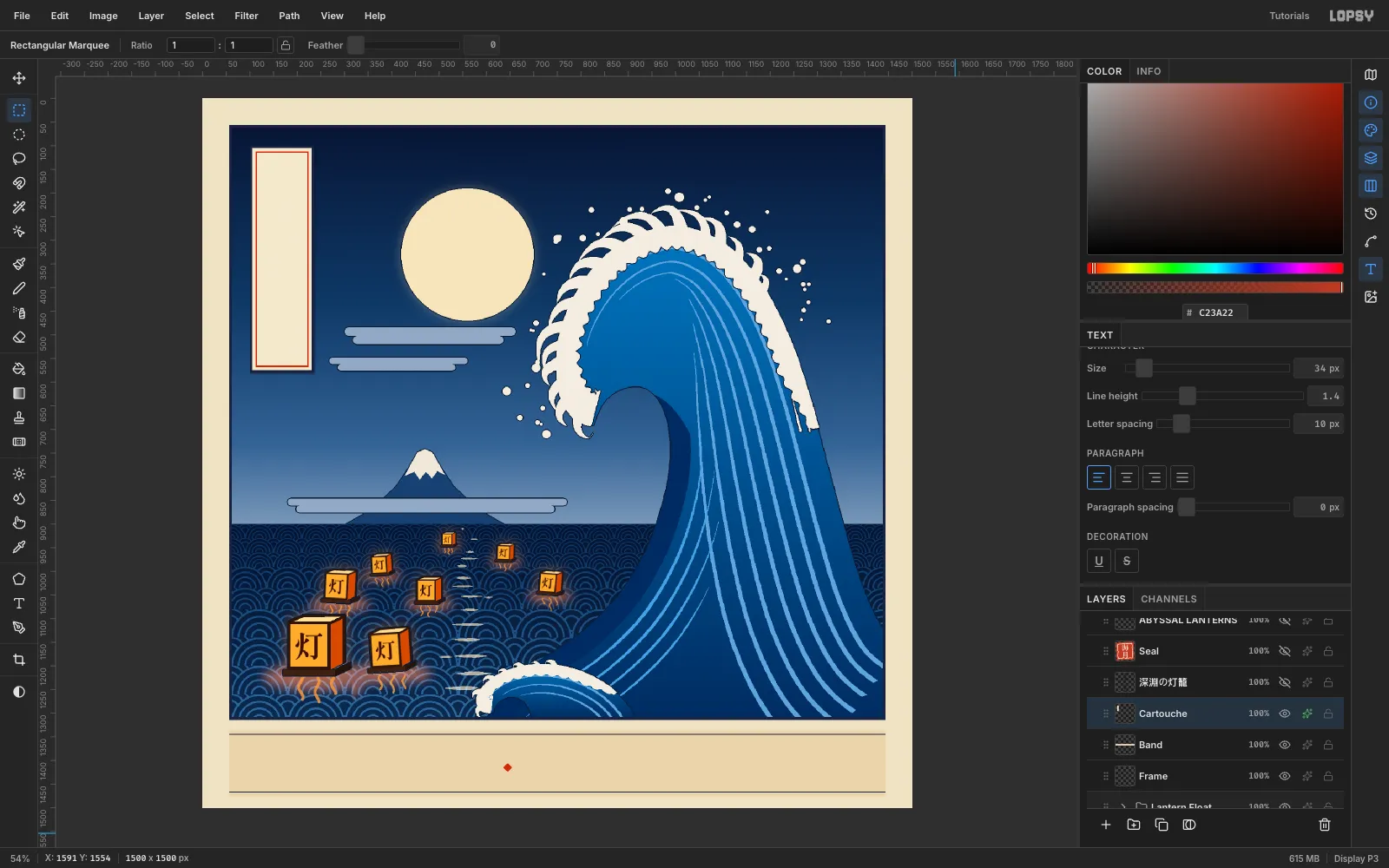Select the Paint Bucket tool
Screen dimensions: 1389x868
(19, 369)
